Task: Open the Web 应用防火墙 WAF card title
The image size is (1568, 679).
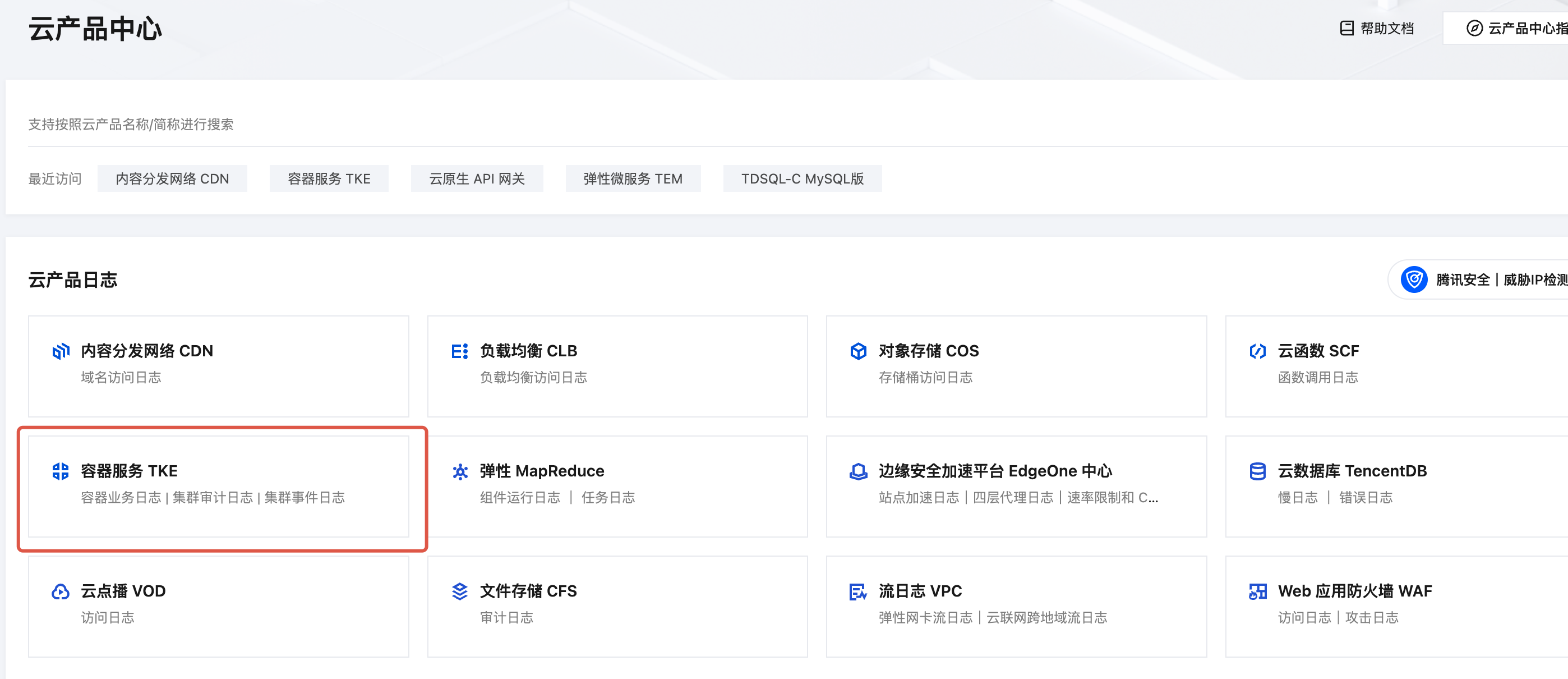Action: (x=1354, y=591)
